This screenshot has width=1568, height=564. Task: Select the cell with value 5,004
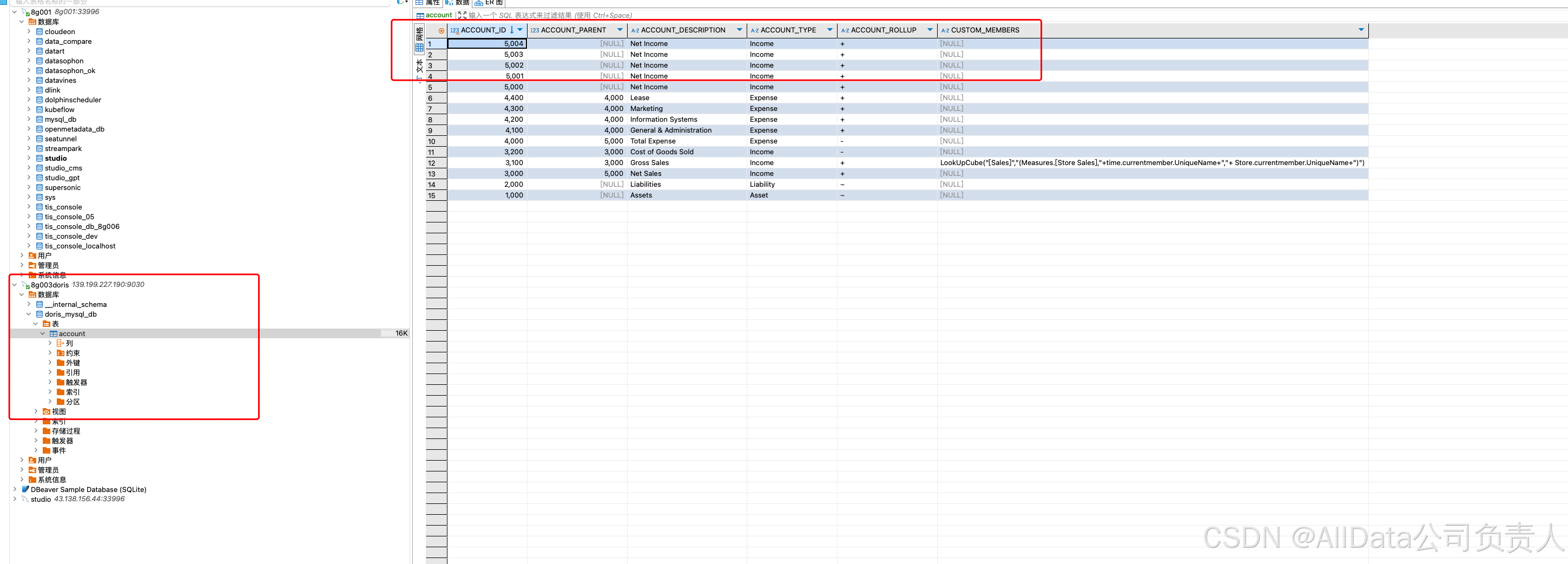pos(487,43)
